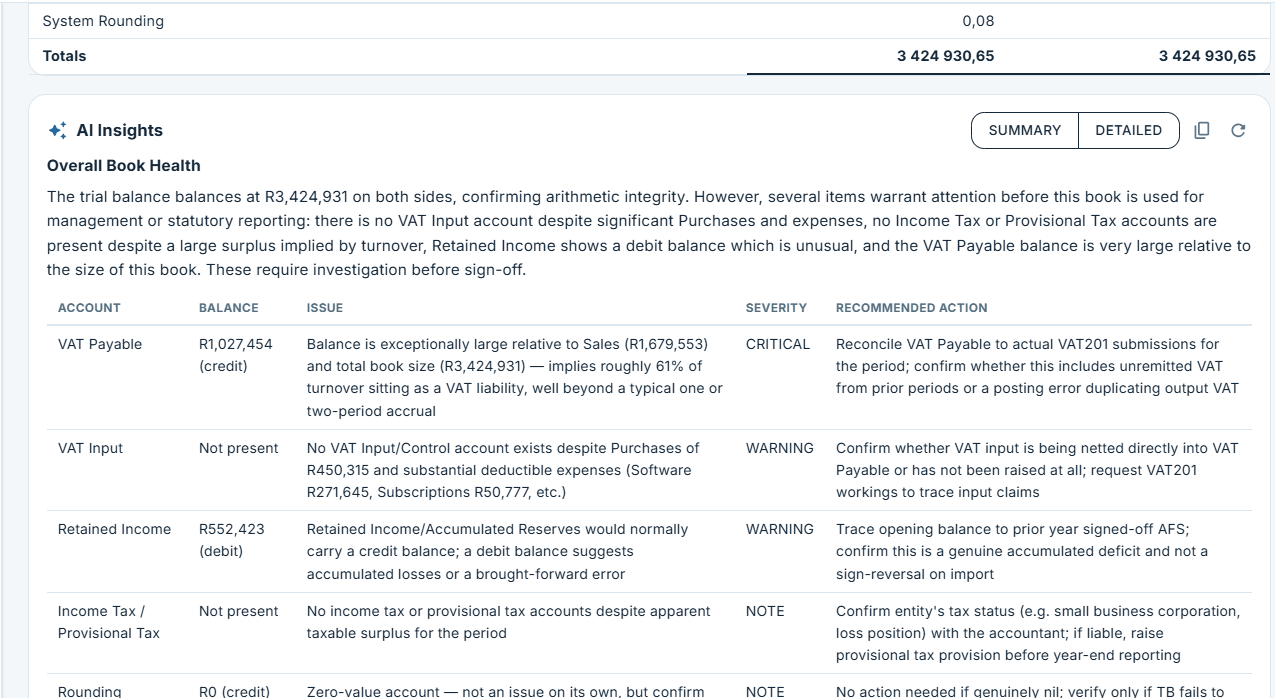Click the WARNING label in Retained Income row
Viewport: 1275px width, 698px height.
[780, 529]
